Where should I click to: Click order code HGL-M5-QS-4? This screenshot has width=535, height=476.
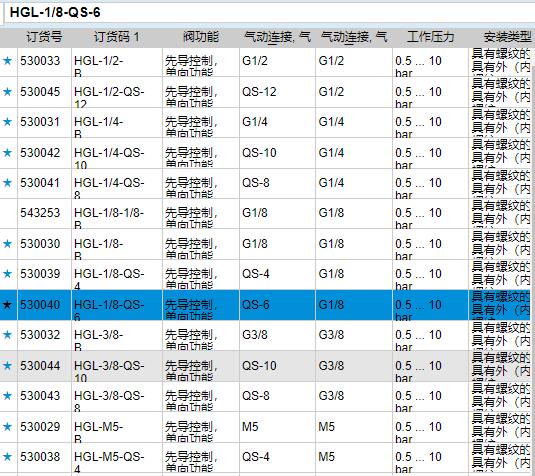pyautogui.click(x=109, y=461)
